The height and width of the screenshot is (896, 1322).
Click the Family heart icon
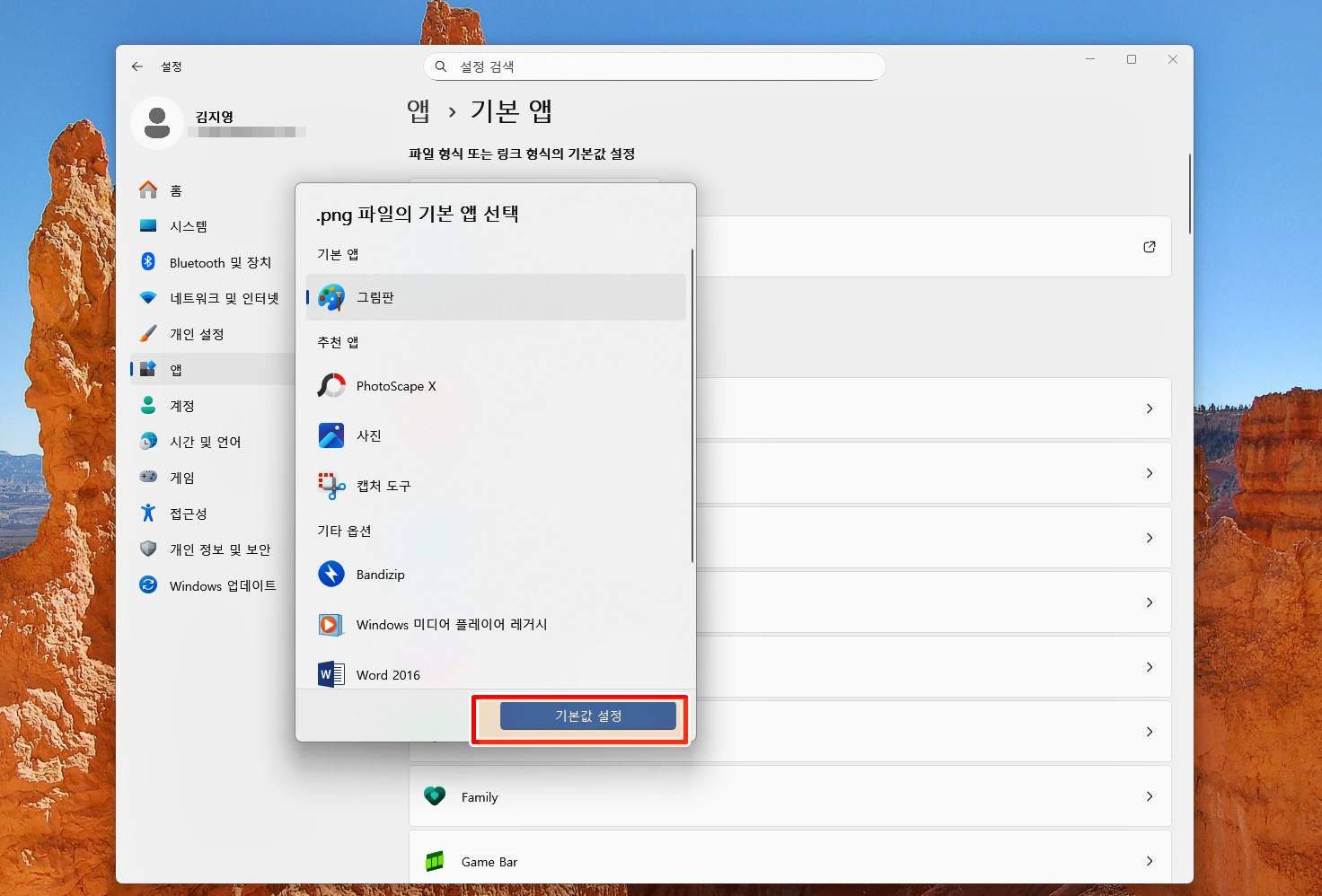[435, 796]
